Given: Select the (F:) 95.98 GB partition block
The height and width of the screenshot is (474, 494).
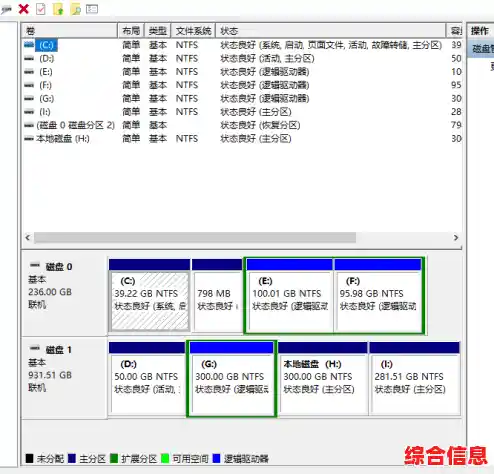Looking at the screenshot, I should pyautogui.click(x=378, y=295).
